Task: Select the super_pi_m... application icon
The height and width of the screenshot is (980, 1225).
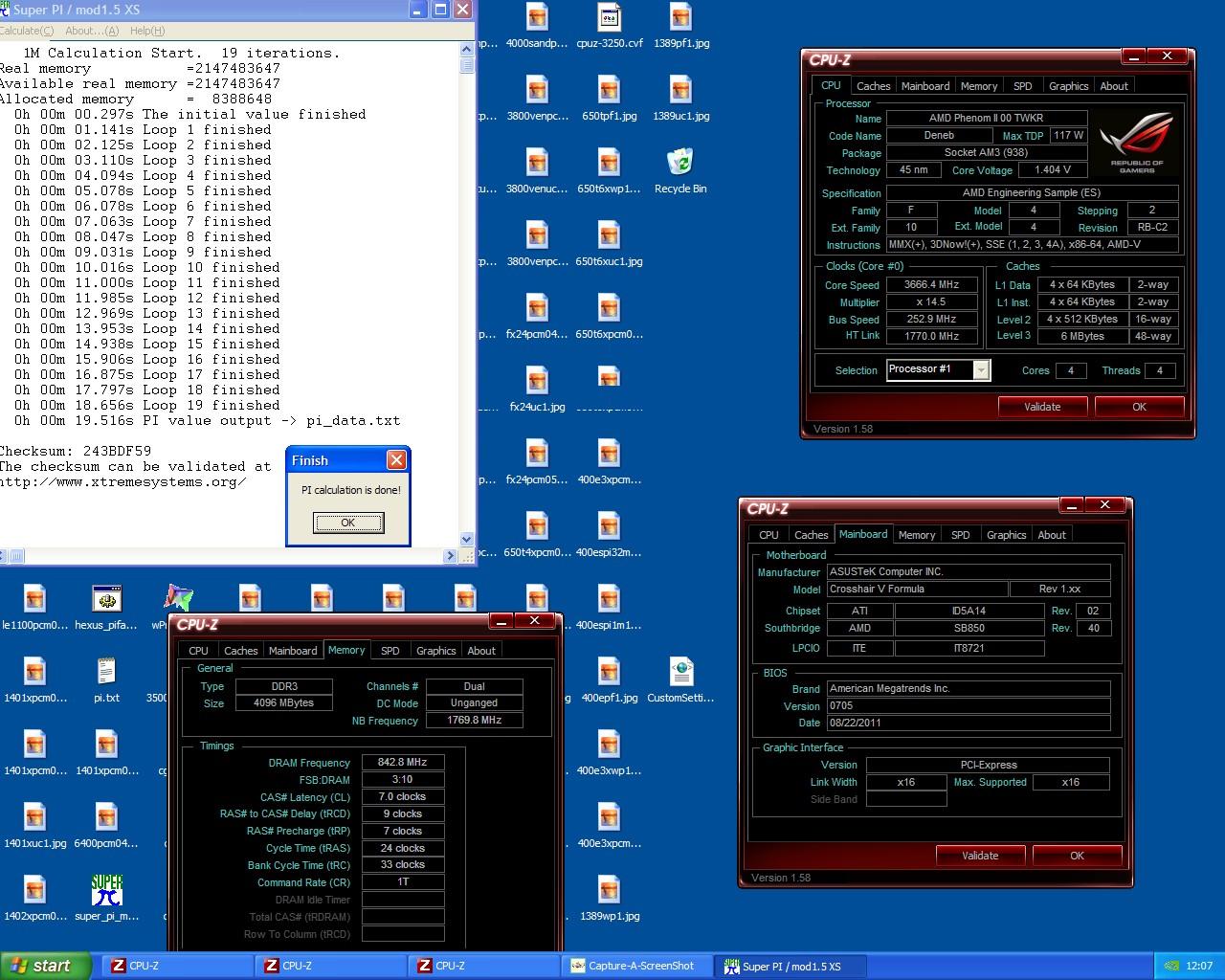Action: (x=106, y=899)
